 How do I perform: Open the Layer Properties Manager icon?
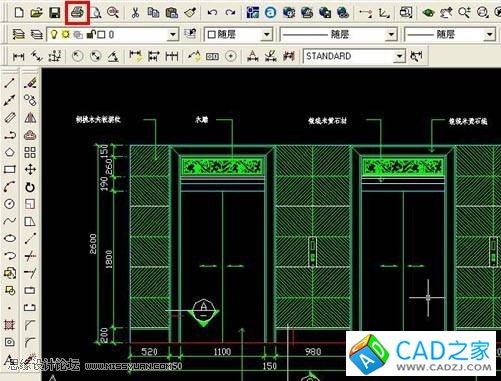[18, 34]
